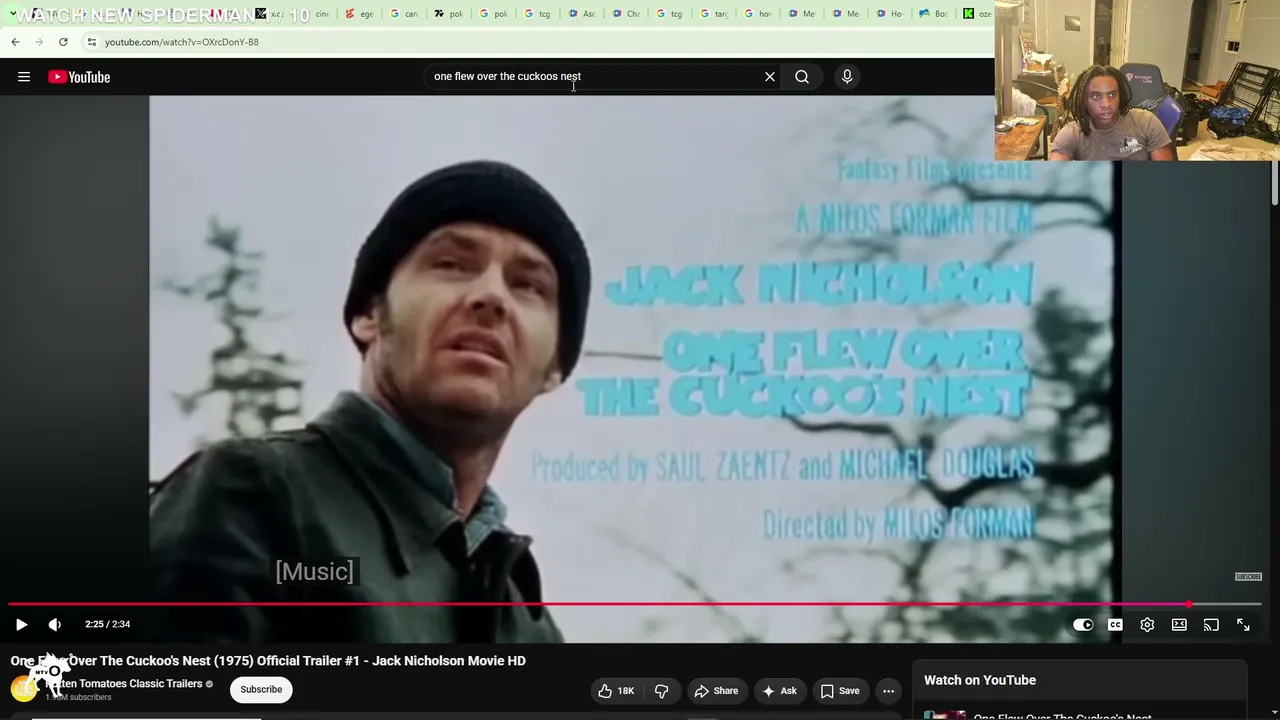Start voice search with microphone
Viewport: 1280px width, 720px height.
[847, 77]
